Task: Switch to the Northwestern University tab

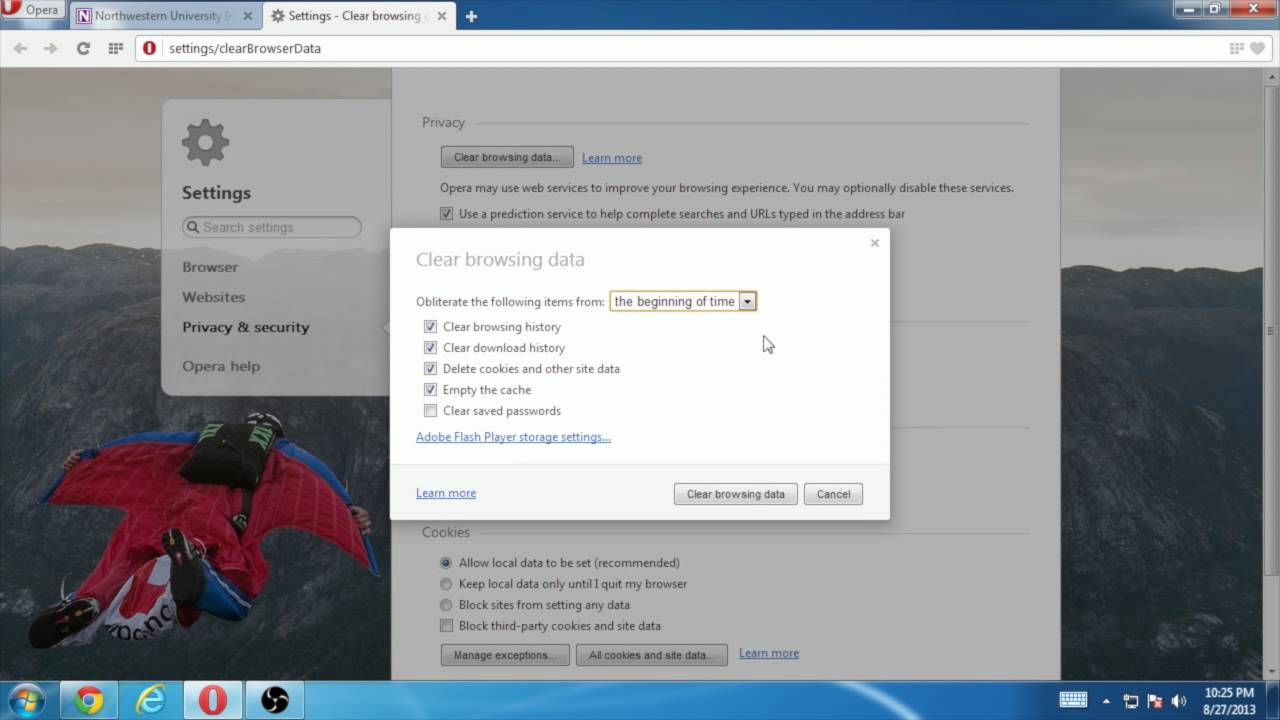Action: point(160,15)
